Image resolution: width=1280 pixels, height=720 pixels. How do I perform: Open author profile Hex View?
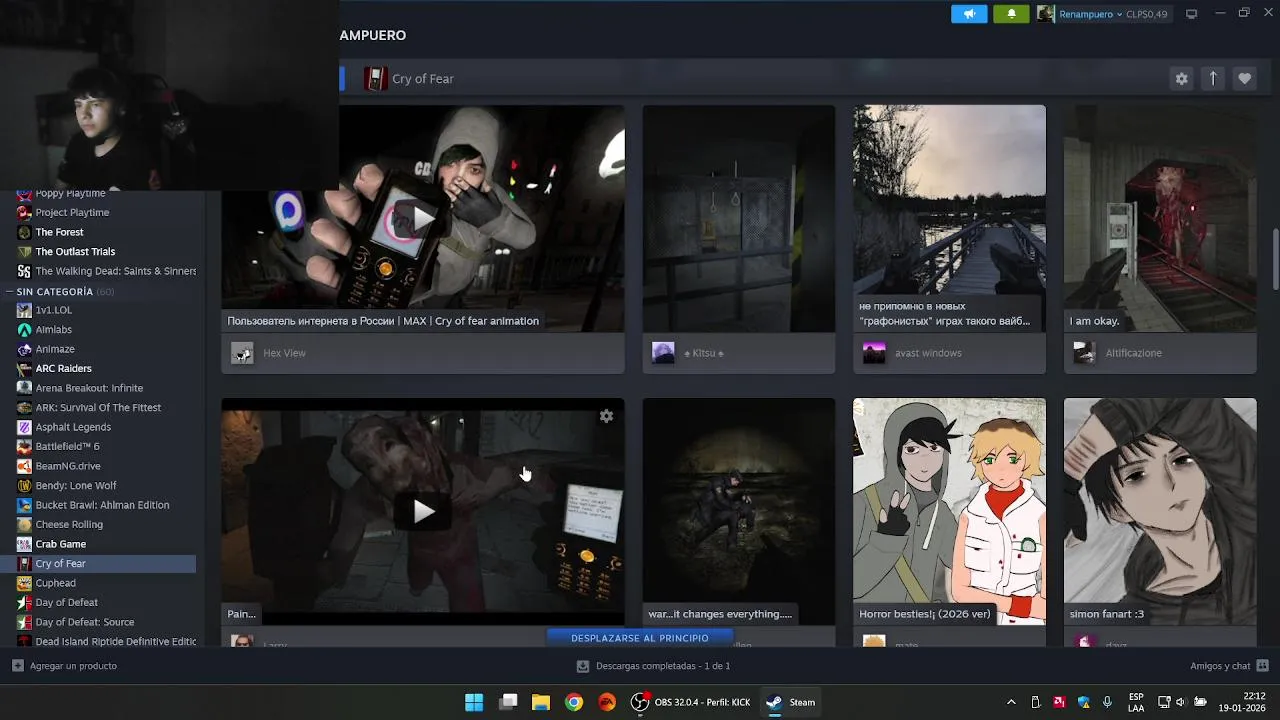[x=284, y=353]
